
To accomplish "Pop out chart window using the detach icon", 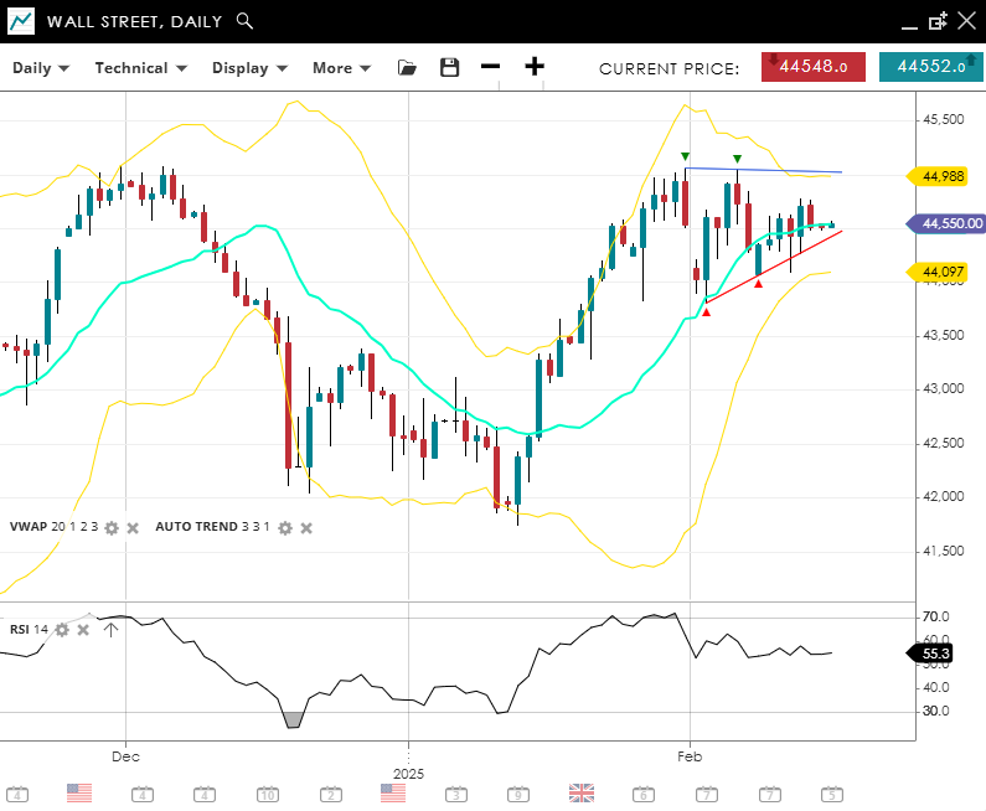I will click(x=937, y=21).
